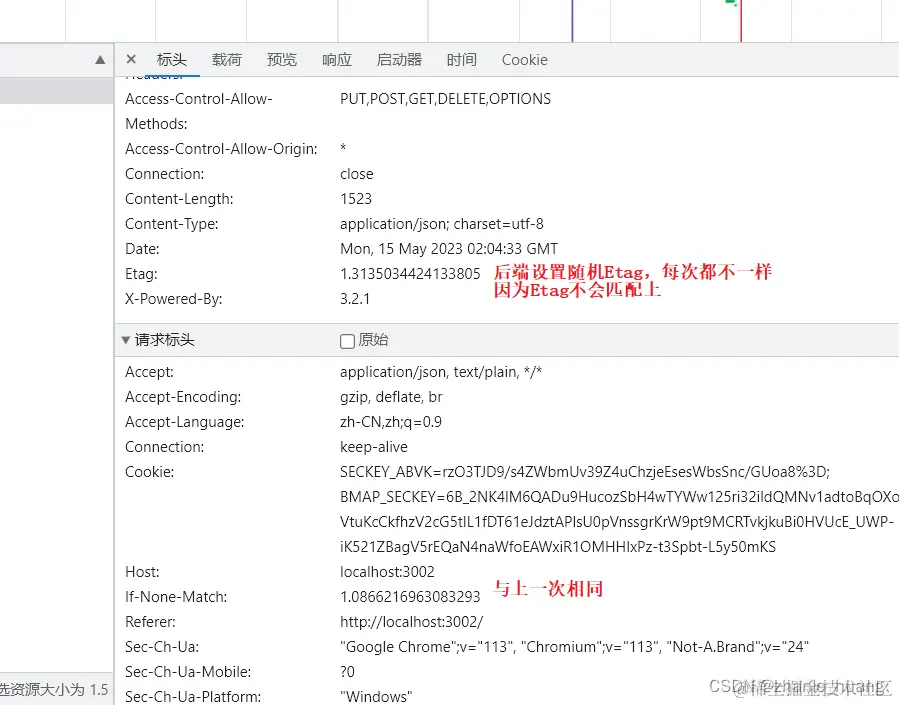The image size is (899, 705).
Task: Close the request details panel with the X
Action: click(130, 59)
